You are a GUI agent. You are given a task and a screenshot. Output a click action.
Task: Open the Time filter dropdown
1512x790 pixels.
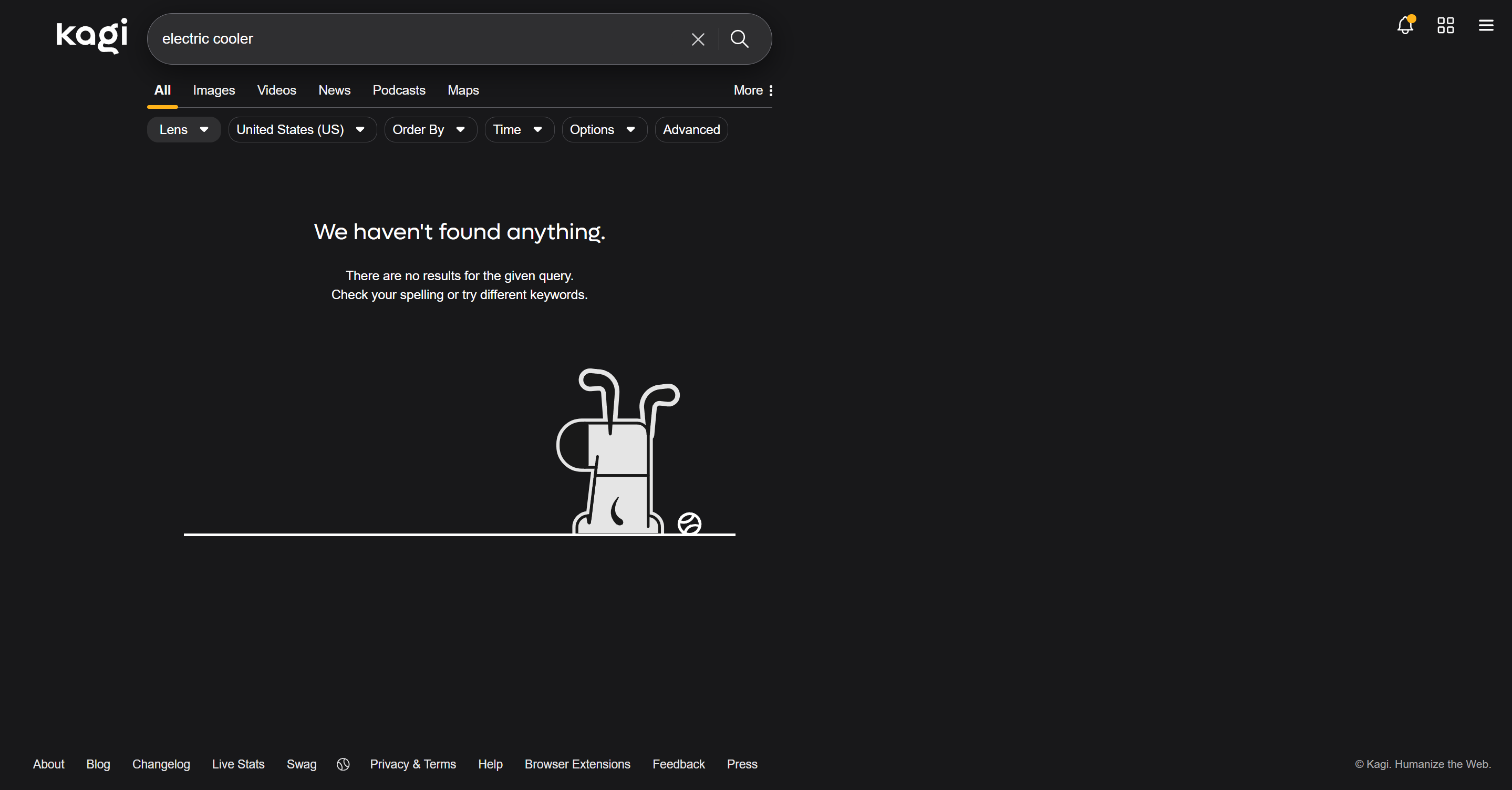519,130
